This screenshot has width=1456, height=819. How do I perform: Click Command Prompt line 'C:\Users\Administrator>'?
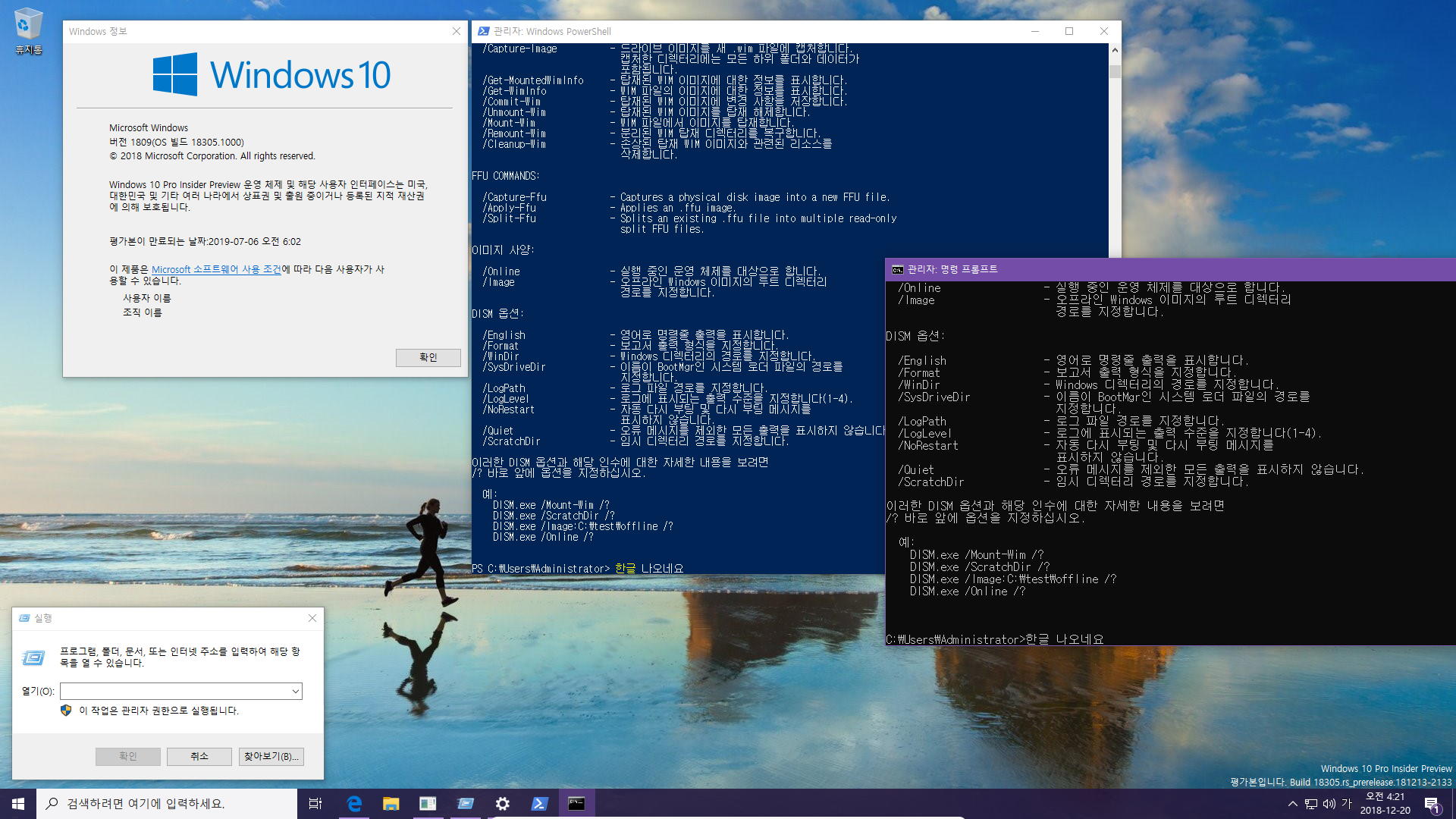(955, 640)
